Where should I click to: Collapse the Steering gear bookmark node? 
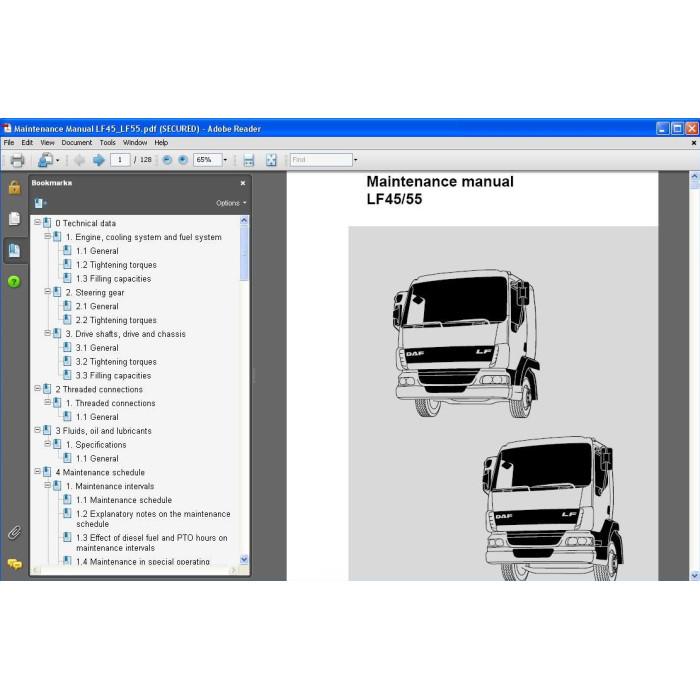coord(47,292)
